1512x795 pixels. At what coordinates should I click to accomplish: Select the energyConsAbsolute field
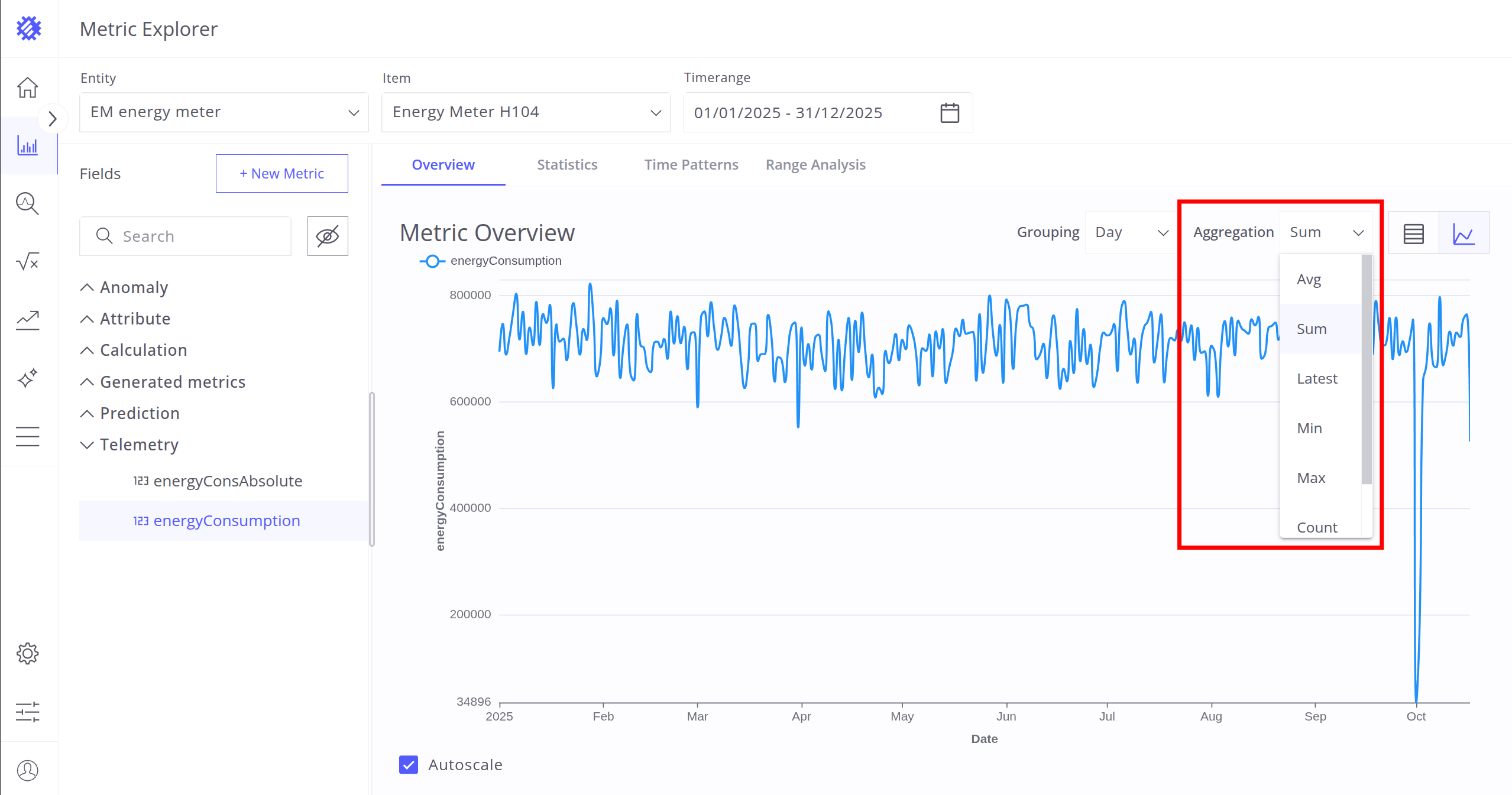[227, 481]
